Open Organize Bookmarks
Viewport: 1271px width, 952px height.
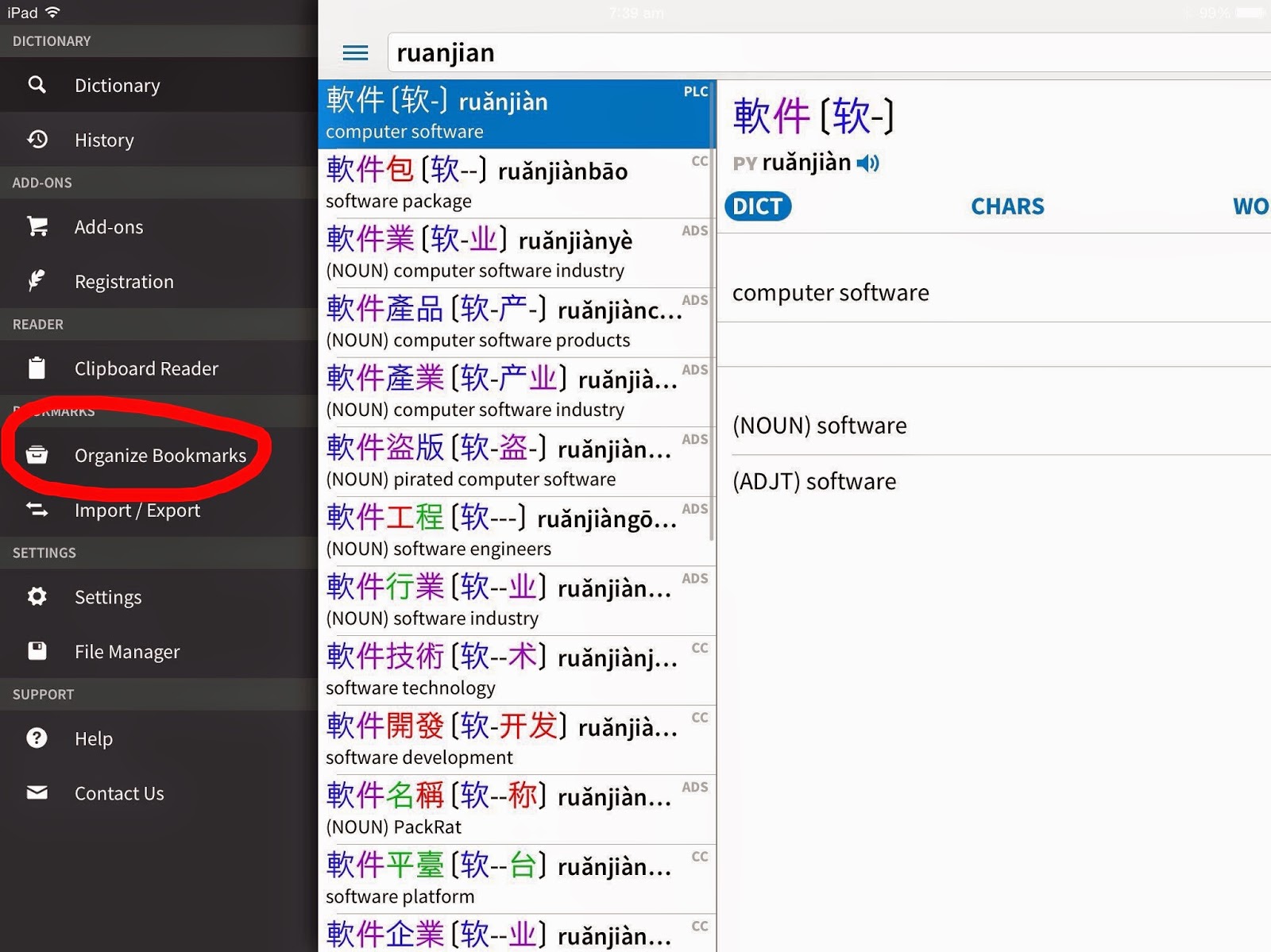pos(160,455)
